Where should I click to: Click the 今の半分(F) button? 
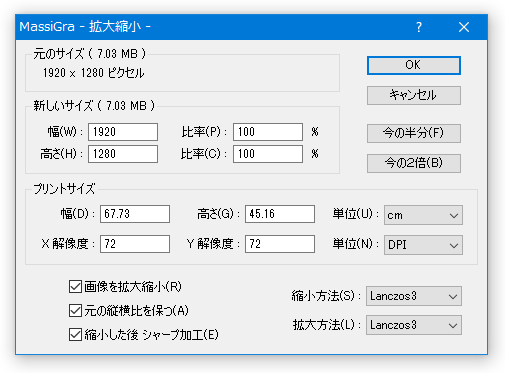coord(414,133)
